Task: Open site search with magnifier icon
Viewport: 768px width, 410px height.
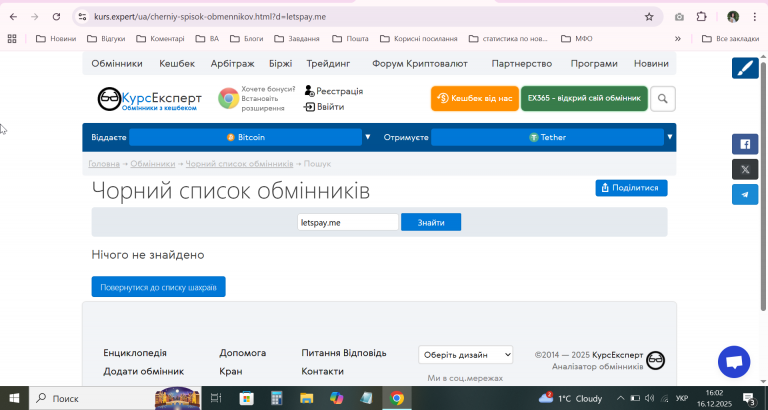Action: pos(663,98)
